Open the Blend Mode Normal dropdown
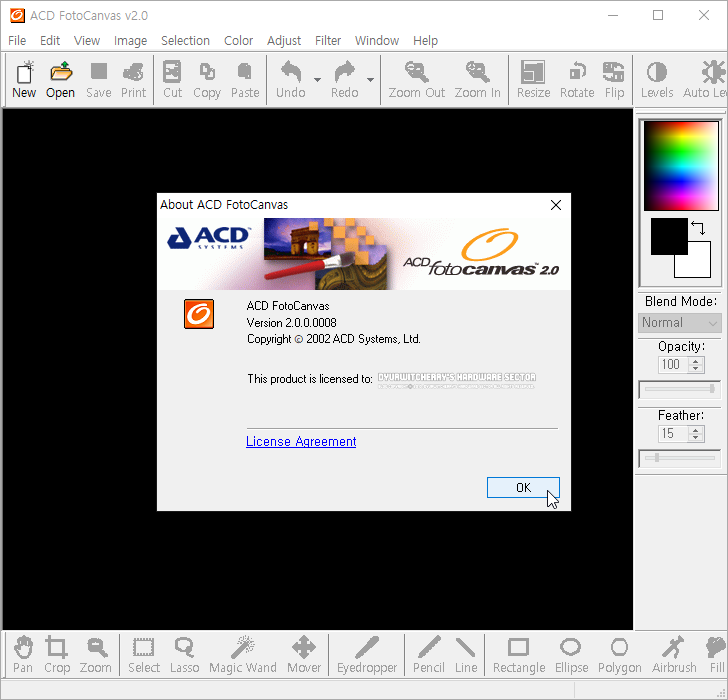The width and height of the screenshot is (728, 700). (680, 323)
